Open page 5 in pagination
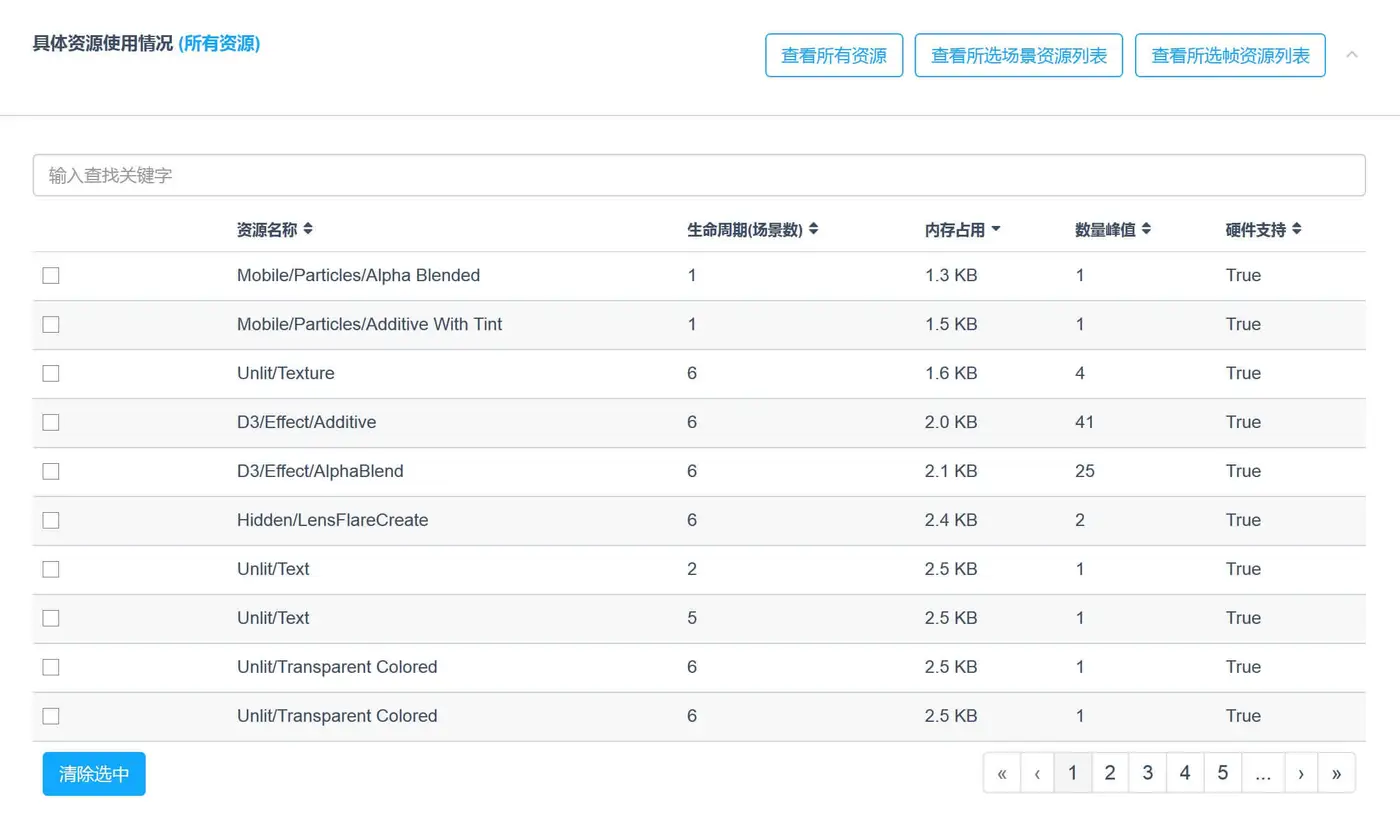The image size is (1400, 826). tap(1223, 773)
